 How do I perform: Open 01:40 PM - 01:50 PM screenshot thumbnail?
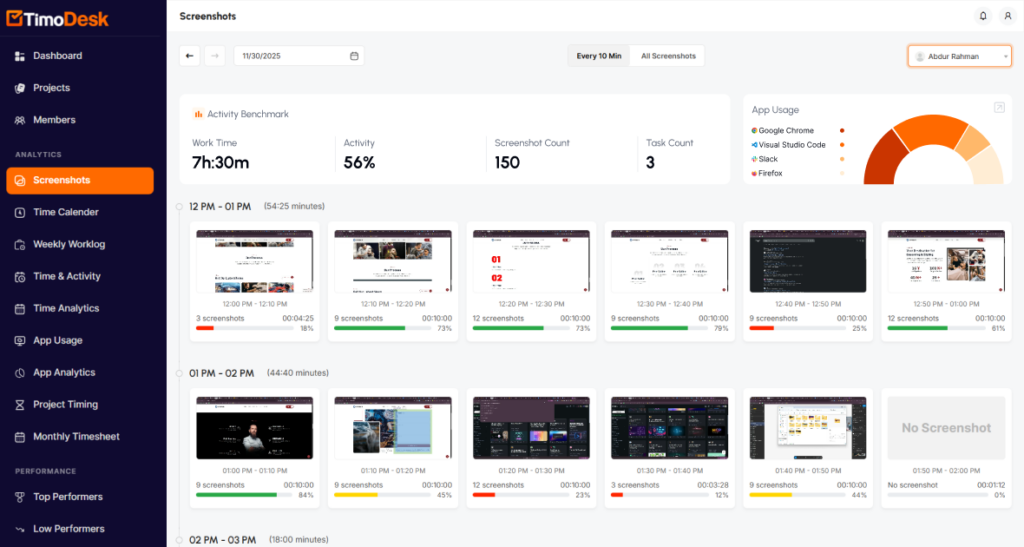point(808,428)
